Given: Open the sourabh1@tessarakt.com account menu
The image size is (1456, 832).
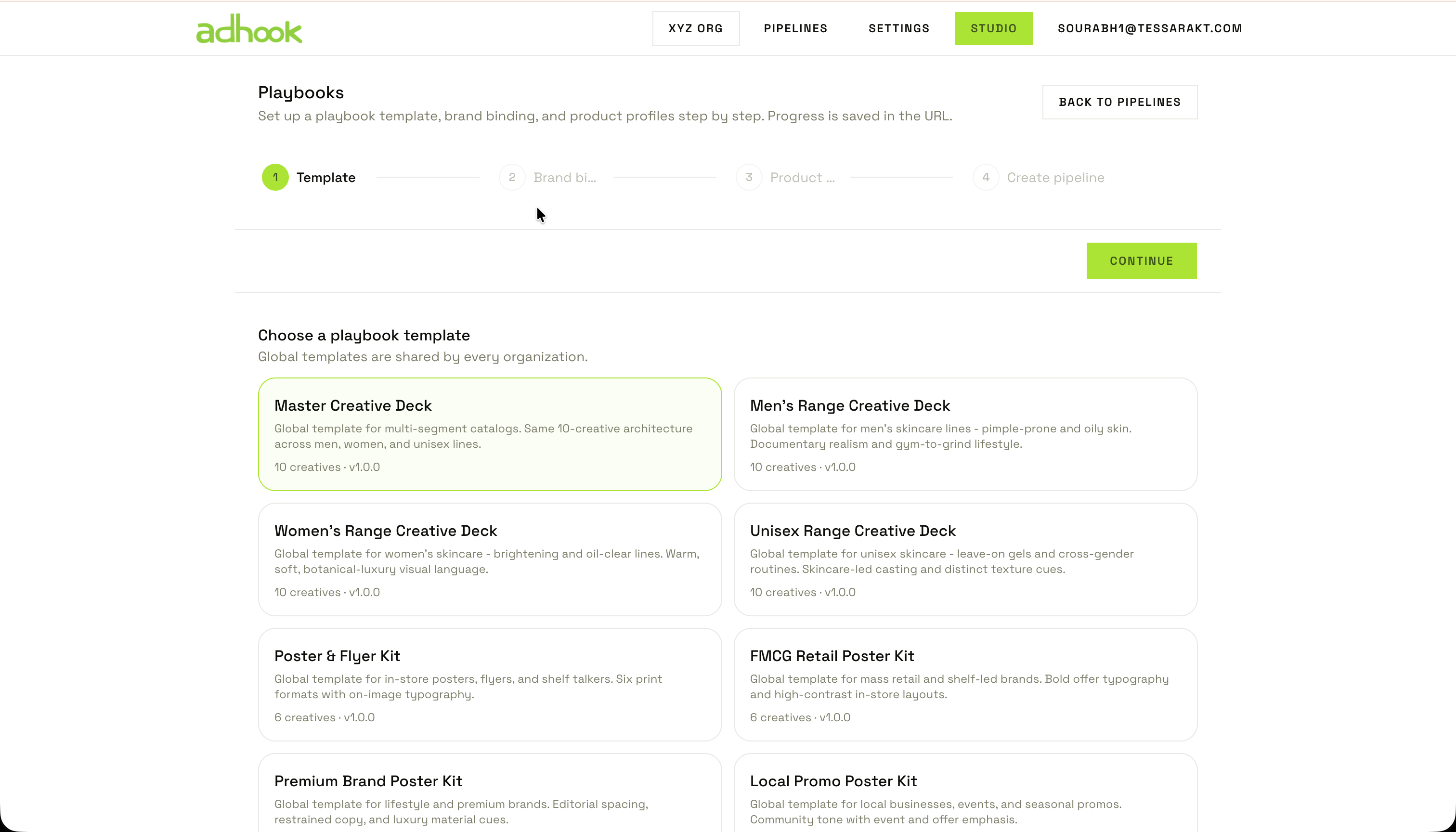Looking at the screenshot, I should pyautogui.click(x=1150, y=28).
